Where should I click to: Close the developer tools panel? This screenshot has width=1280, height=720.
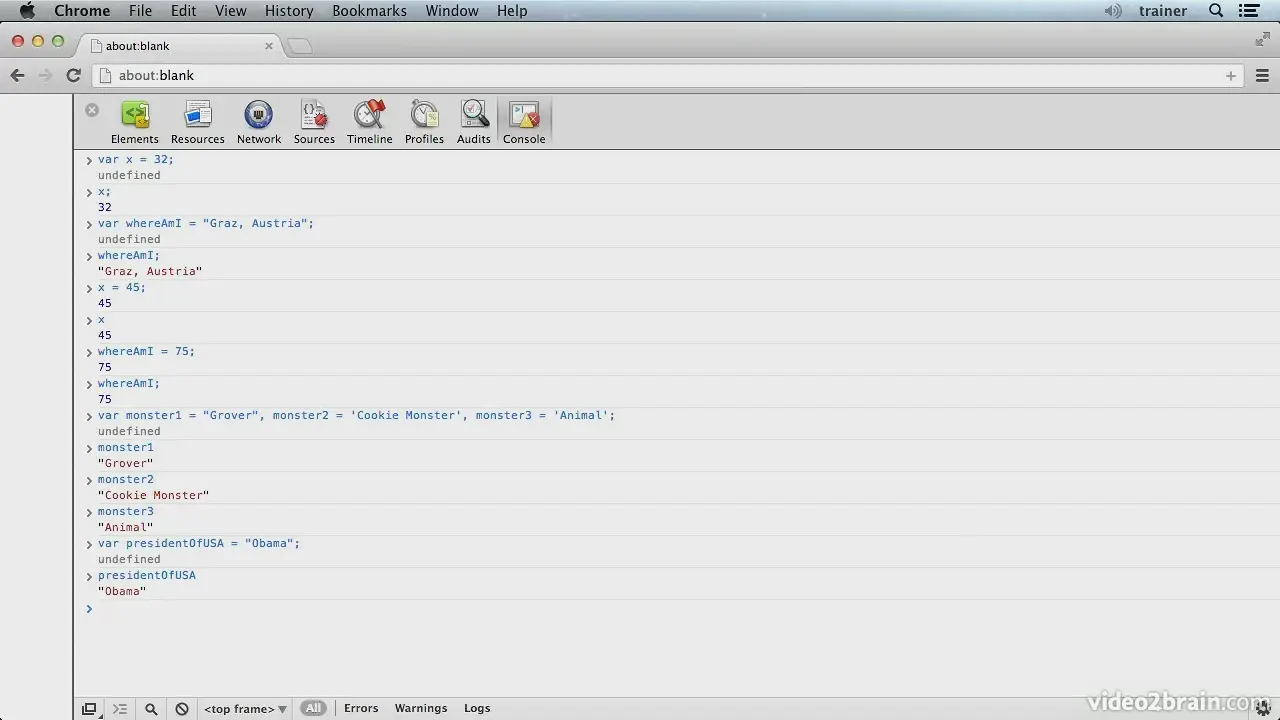click(x=92, y=110)
